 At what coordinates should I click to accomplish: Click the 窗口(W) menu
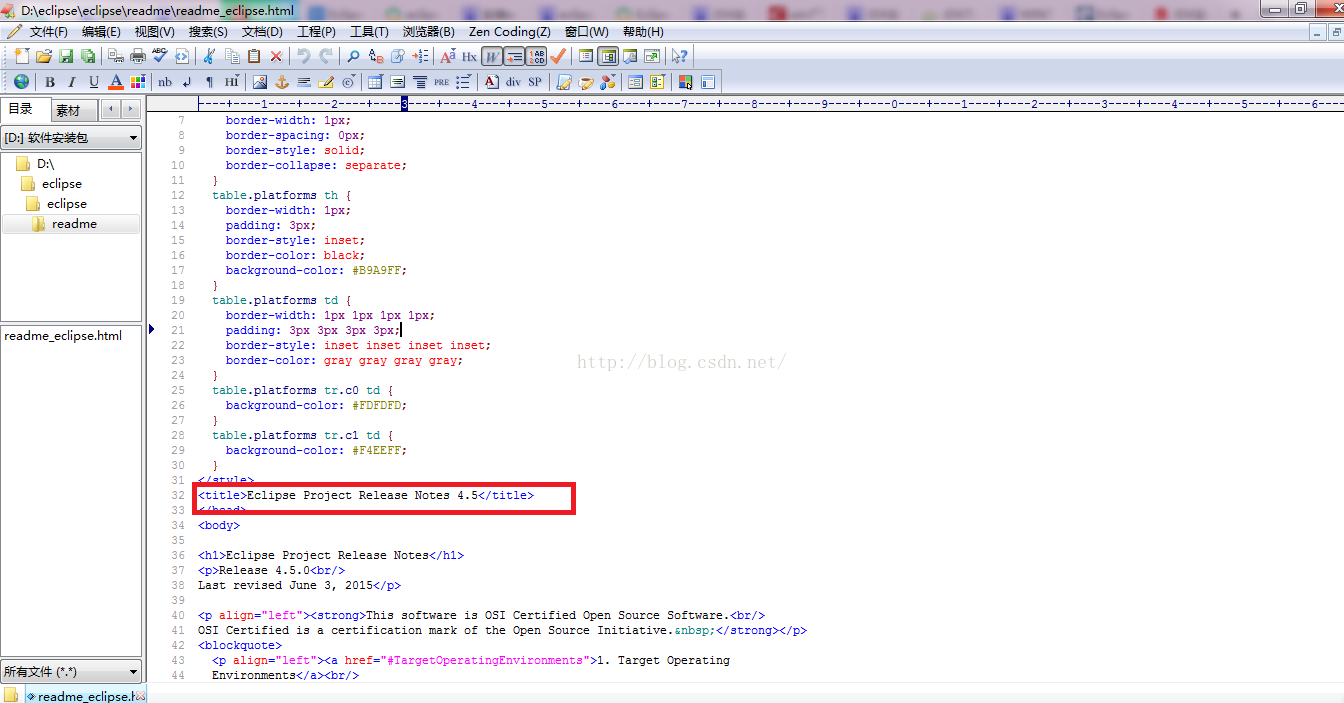click(586, 32)
